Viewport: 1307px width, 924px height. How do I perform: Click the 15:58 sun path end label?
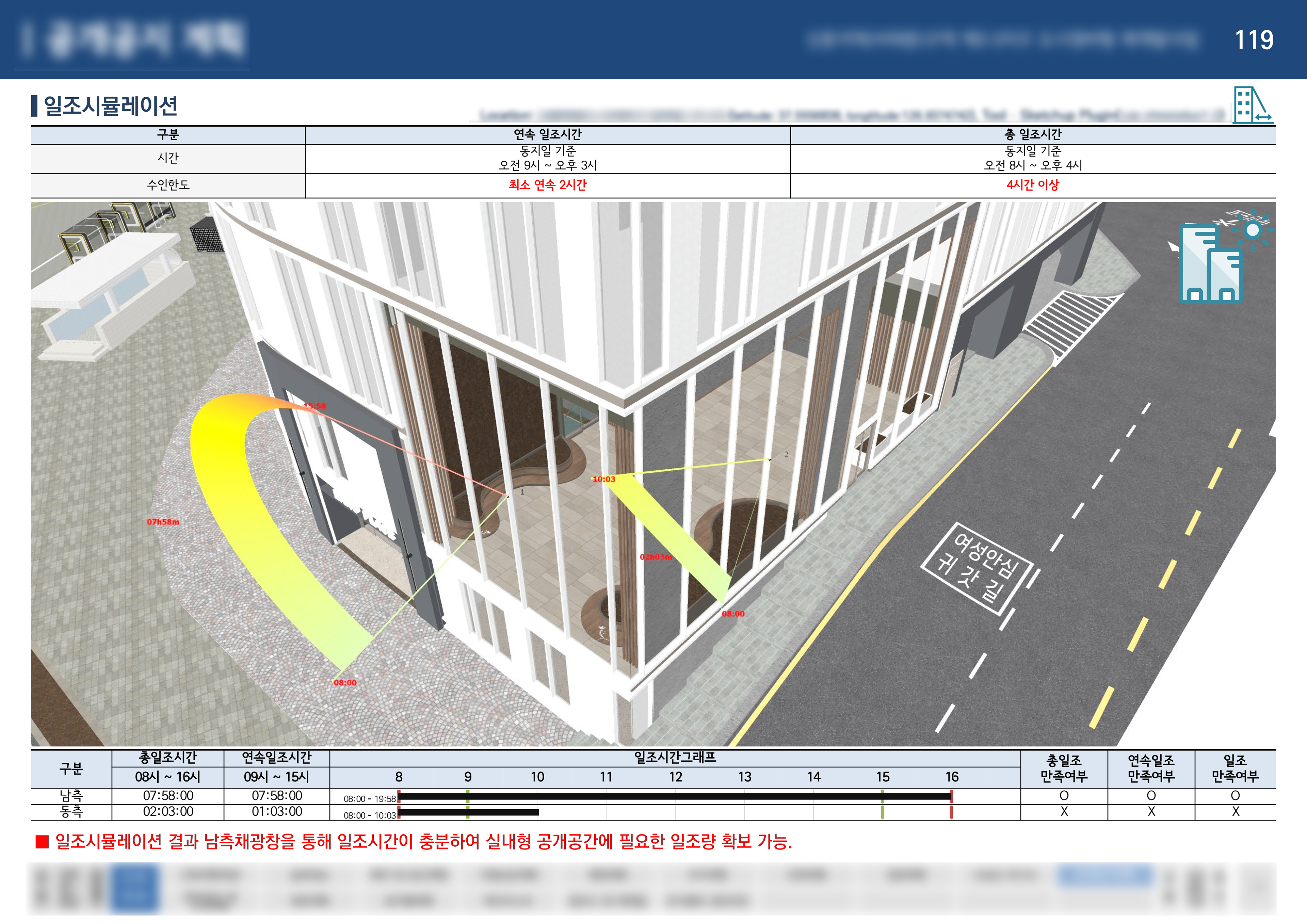coord(315,406)
